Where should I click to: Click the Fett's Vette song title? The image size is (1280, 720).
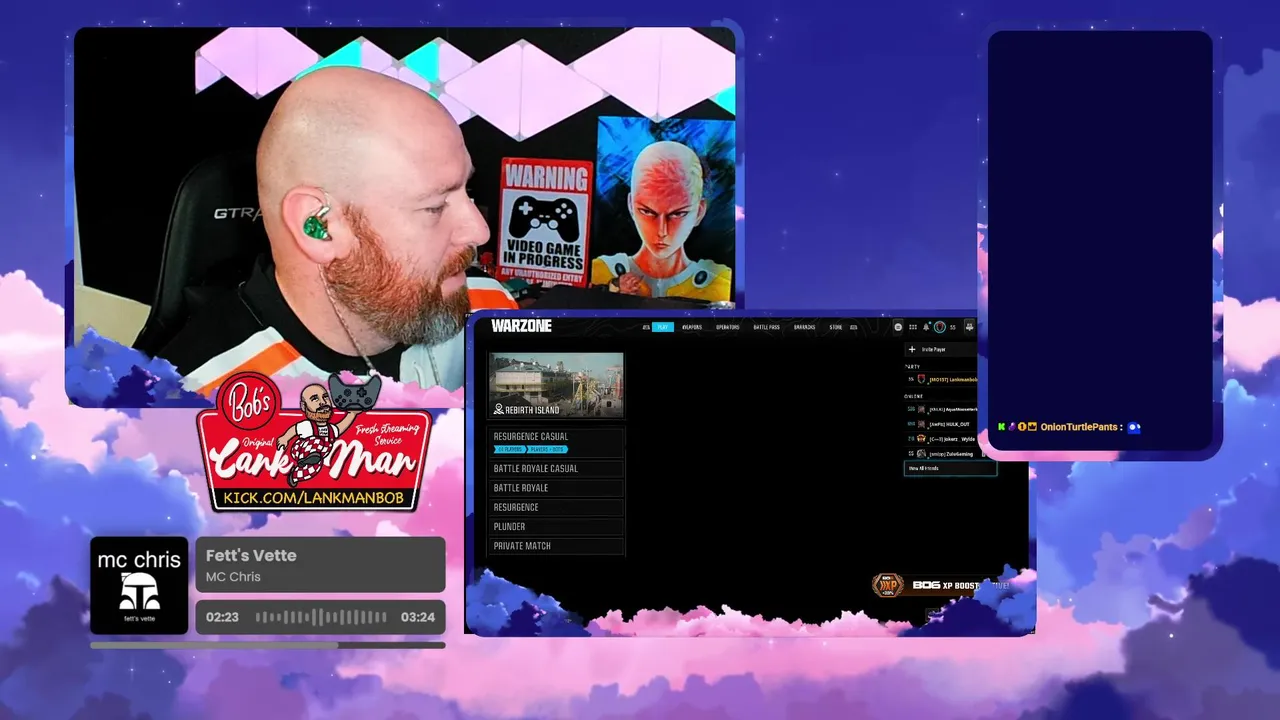251,555
